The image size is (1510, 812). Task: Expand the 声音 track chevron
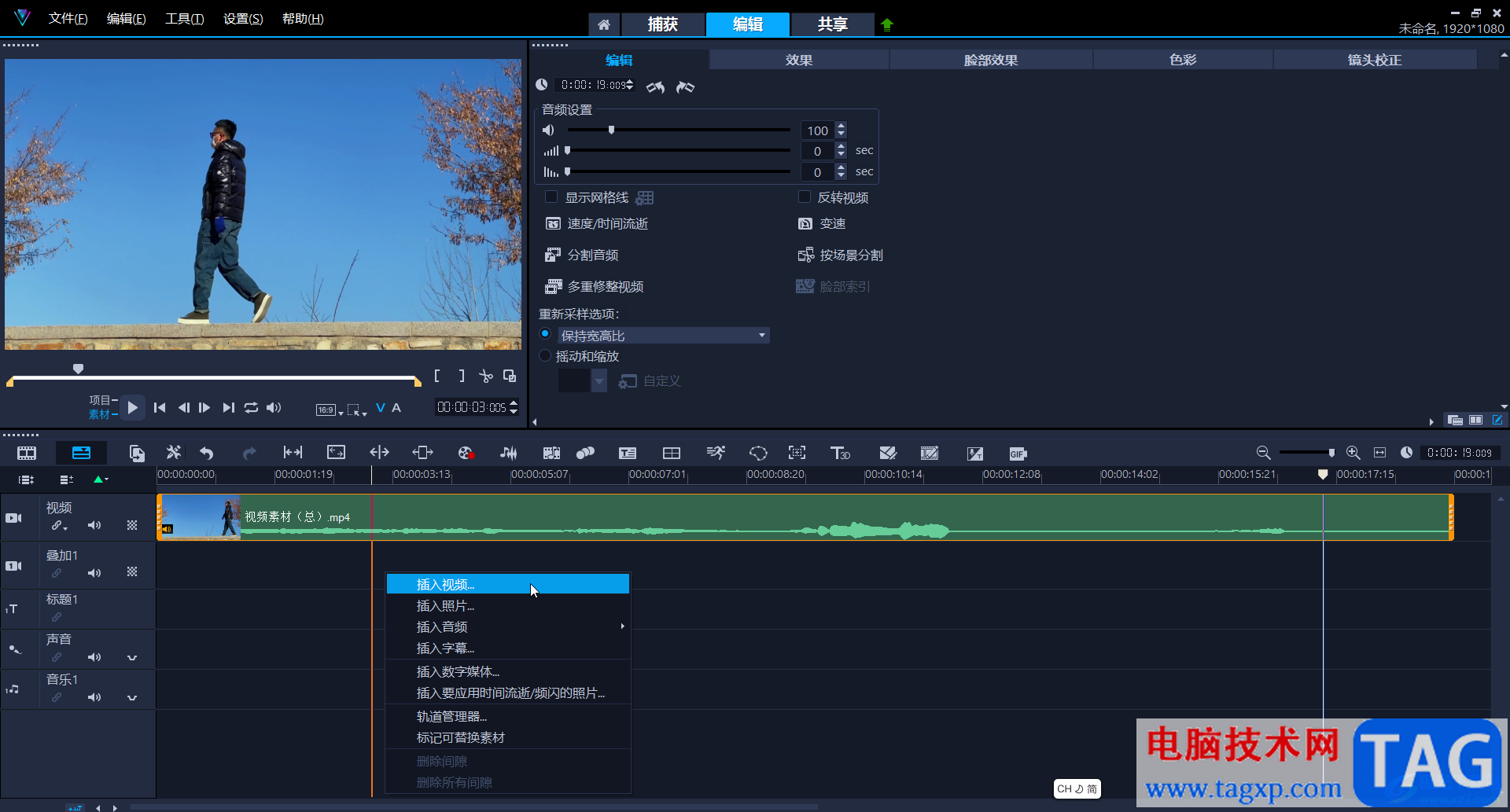point(132,657)
